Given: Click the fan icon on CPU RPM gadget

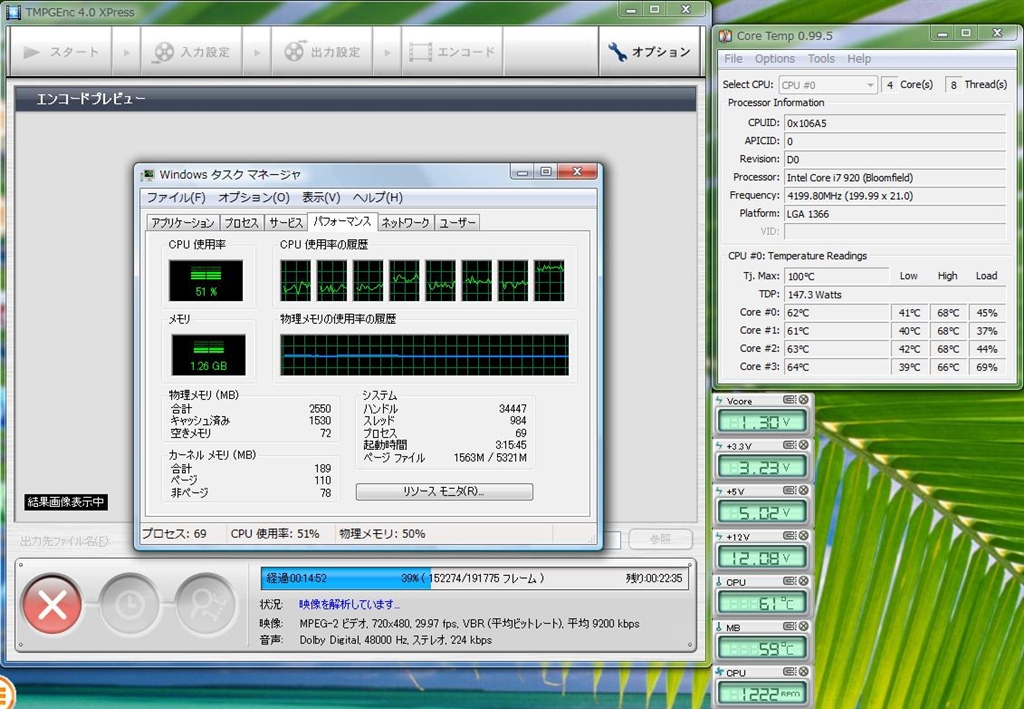Looking at the screenshot, I should 719,672.
